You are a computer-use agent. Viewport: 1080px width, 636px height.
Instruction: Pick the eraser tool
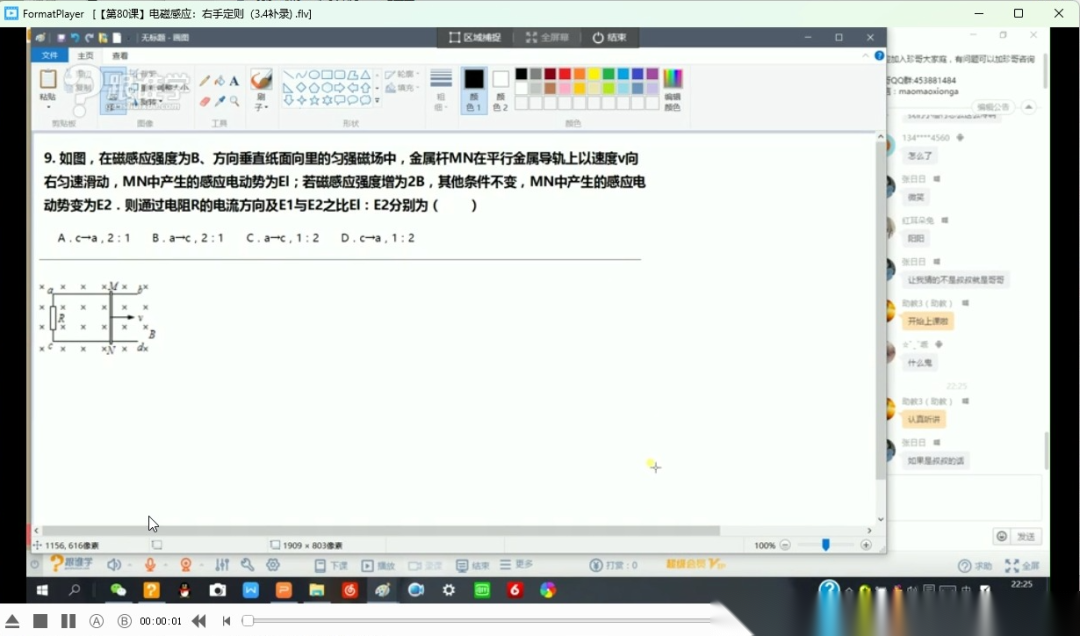tap(205, 101)
